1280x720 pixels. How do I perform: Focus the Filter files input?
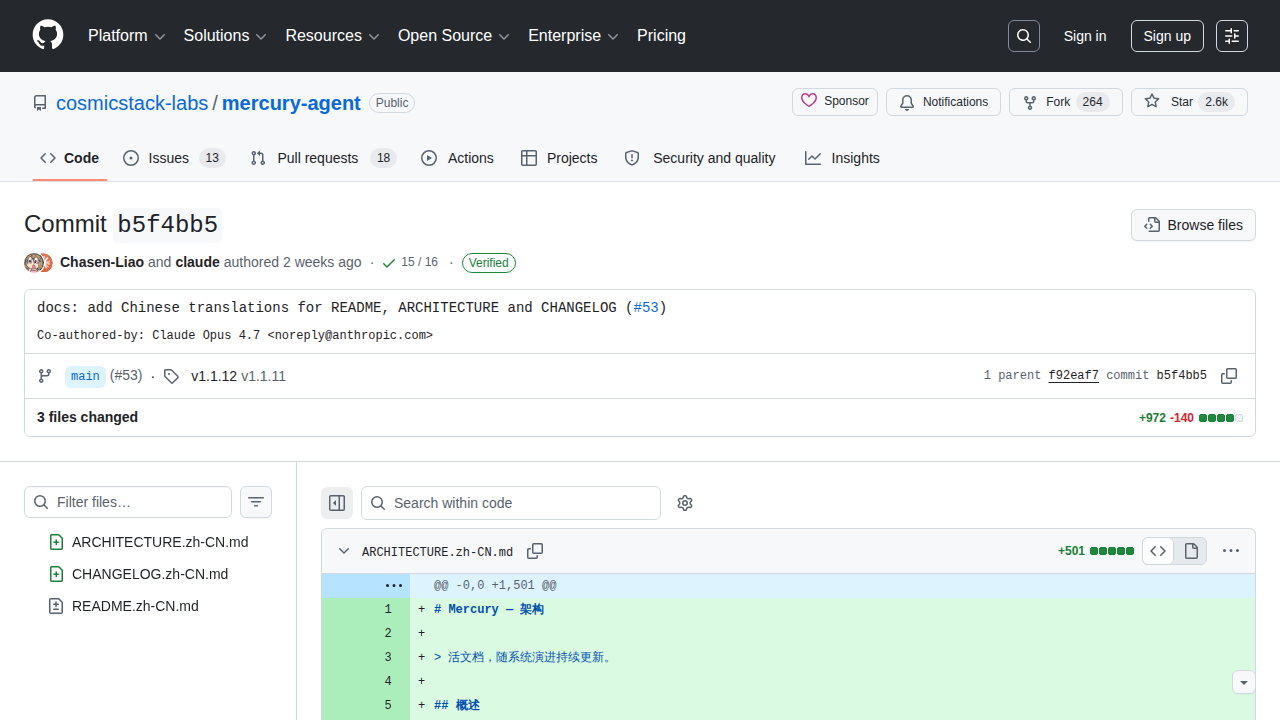coord(128,502)
